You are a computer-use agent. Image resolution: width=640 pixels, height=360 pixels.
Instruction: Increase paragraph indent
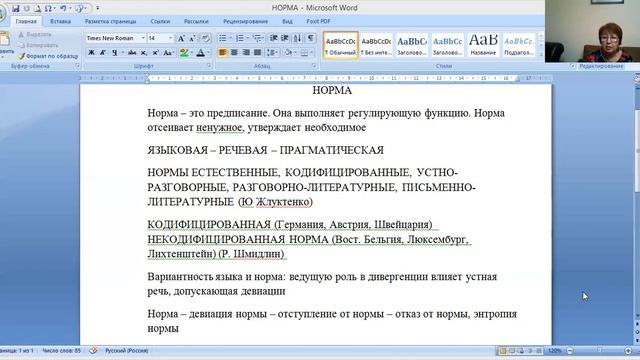click(x=285, y=38)
